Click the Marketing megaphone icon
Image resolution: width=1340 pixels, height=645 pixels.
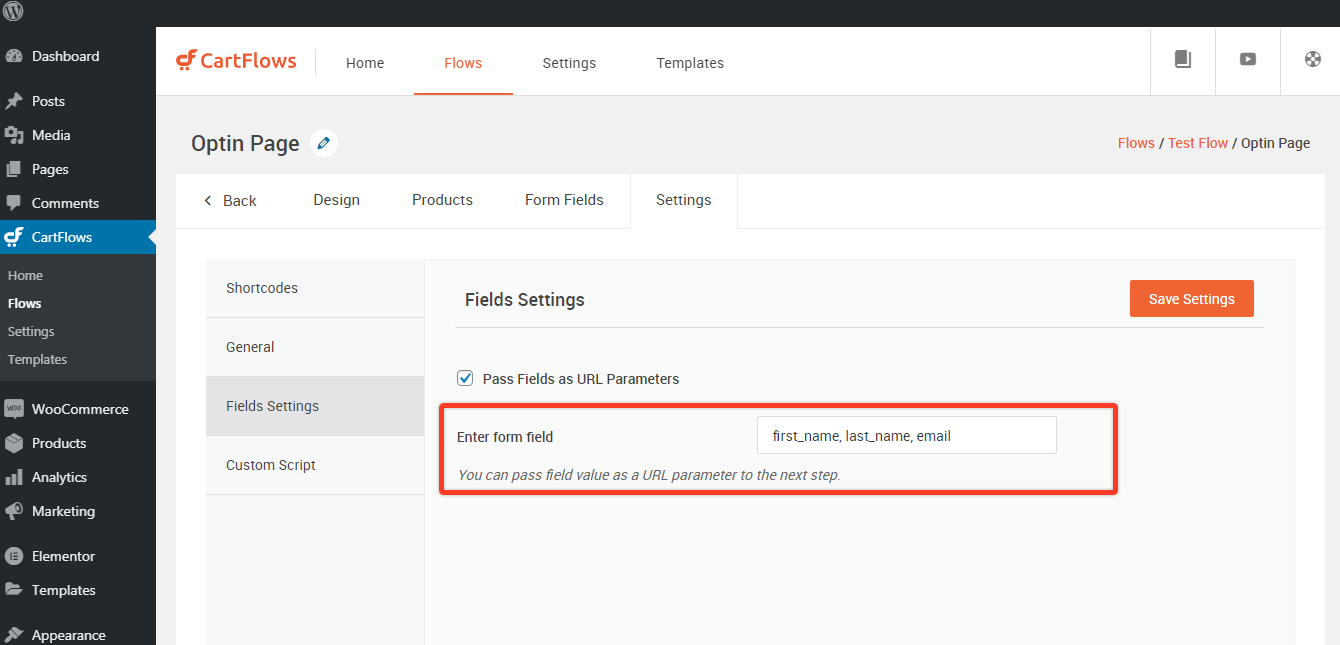(x=14, y=511)
